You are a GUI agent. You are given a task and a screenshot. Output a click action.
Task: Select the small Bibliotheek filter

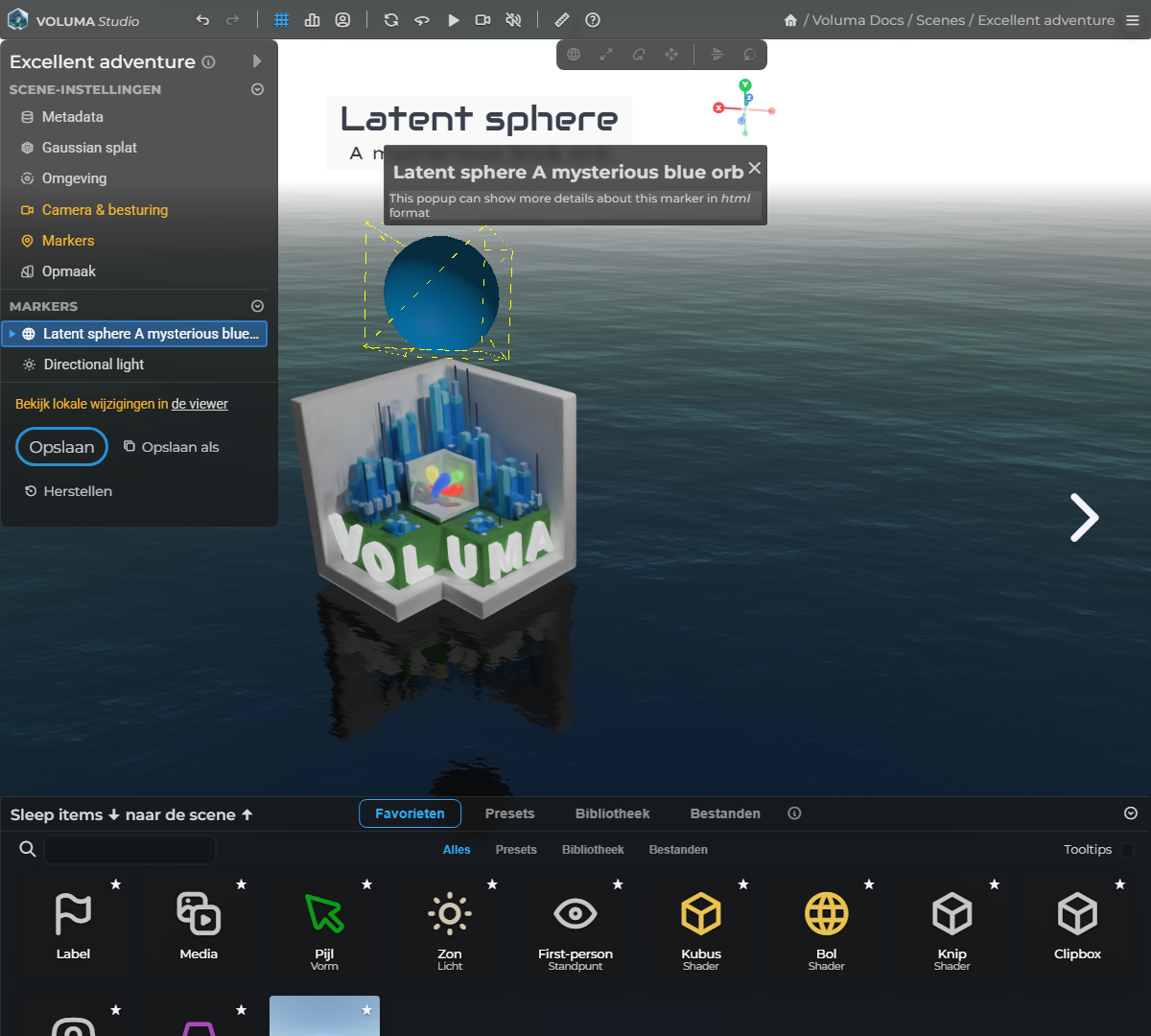coord(593,850)
